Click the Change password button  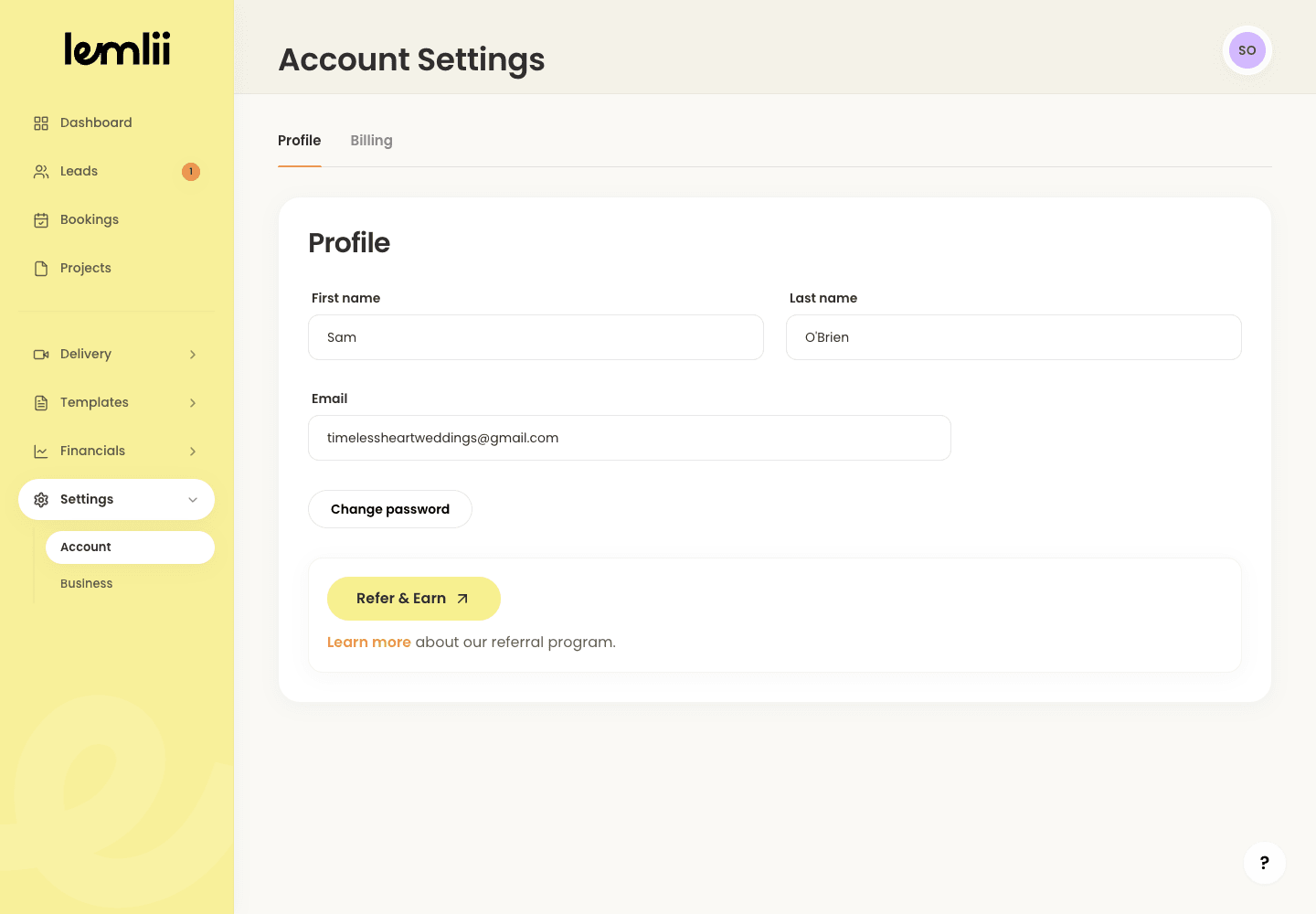(390, 509)
